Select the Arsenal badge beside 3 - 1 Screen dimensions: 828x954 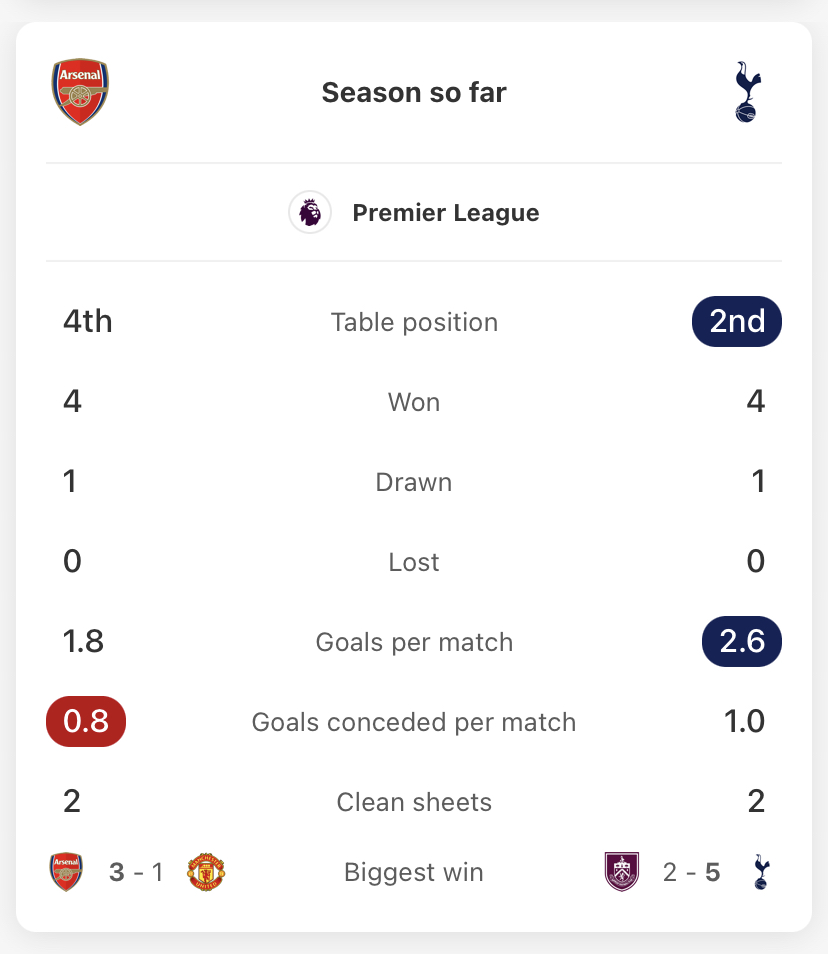pos(66,872)
